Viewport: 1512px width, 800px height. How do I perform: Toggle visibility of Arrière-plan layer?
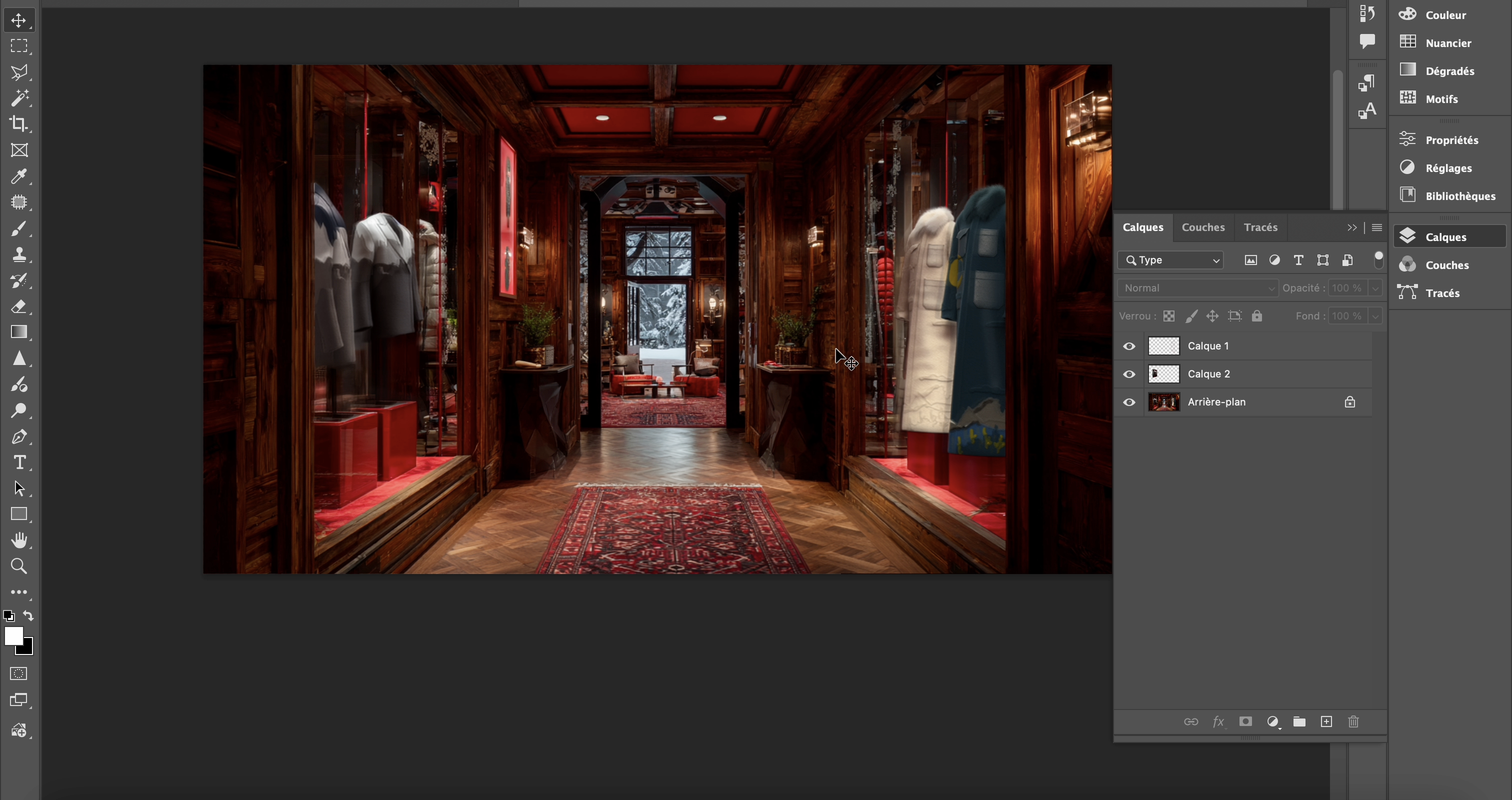coord(1128,402)
